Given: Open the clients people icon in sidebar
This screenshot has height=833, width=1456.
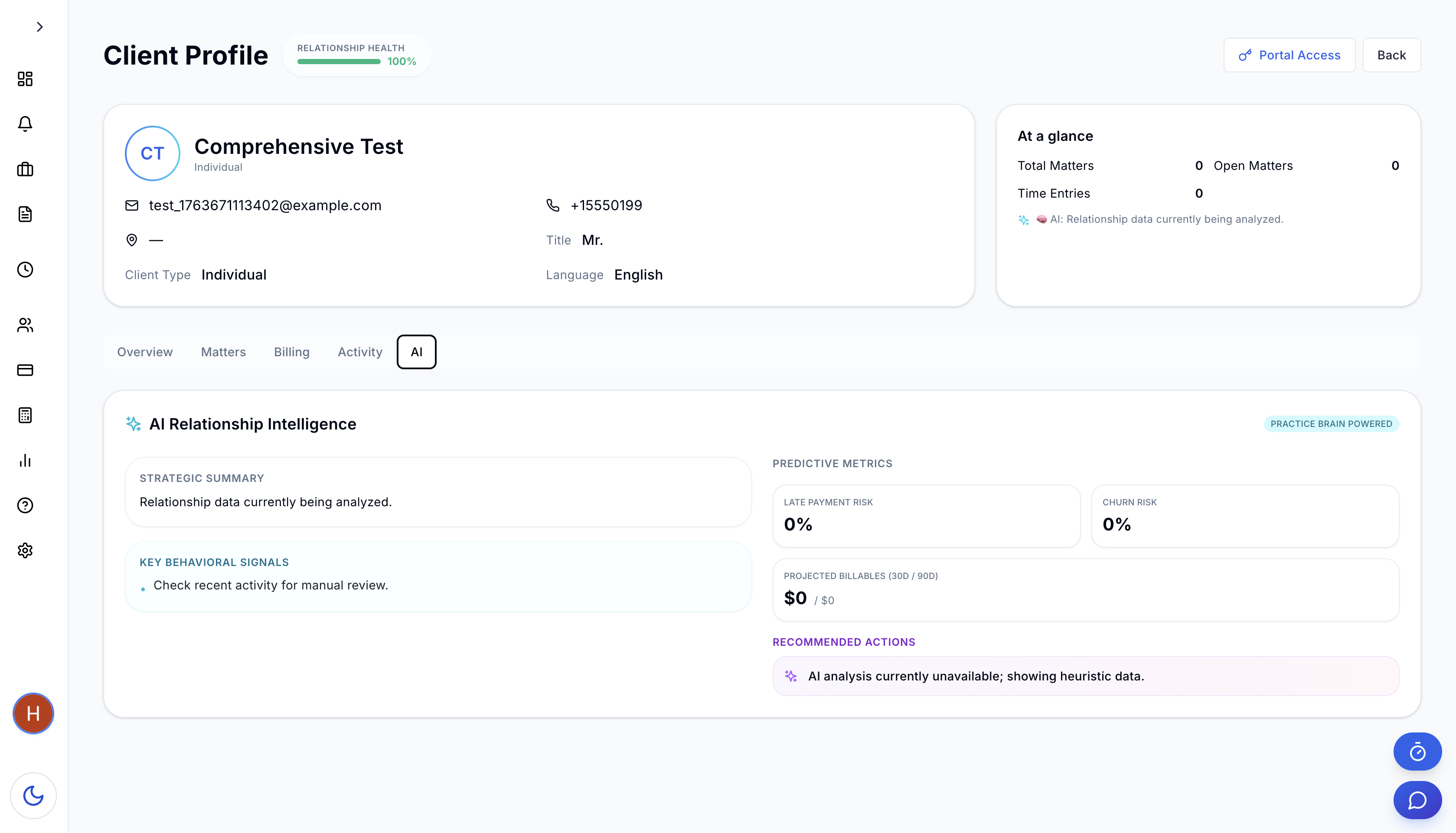Looking at the screenshot, I should 25,325.
